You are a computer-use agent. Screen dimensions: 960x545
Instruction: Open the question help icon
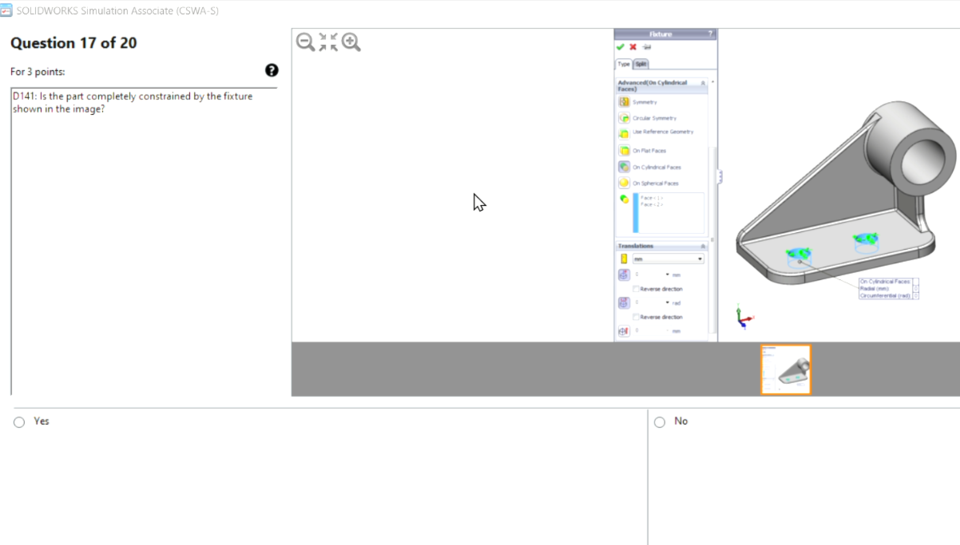click(272, 70)
